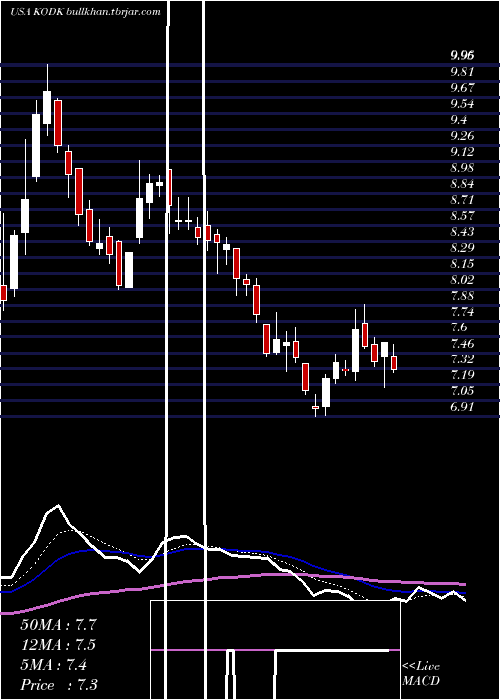The height and width of the screenshot is (700, 500).
Task: Click the '<<Live MACD' label
Action: tap(421, 673)
